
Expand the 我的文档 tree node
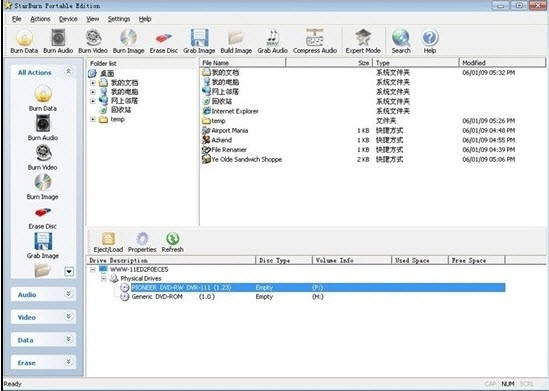point(93,83)
